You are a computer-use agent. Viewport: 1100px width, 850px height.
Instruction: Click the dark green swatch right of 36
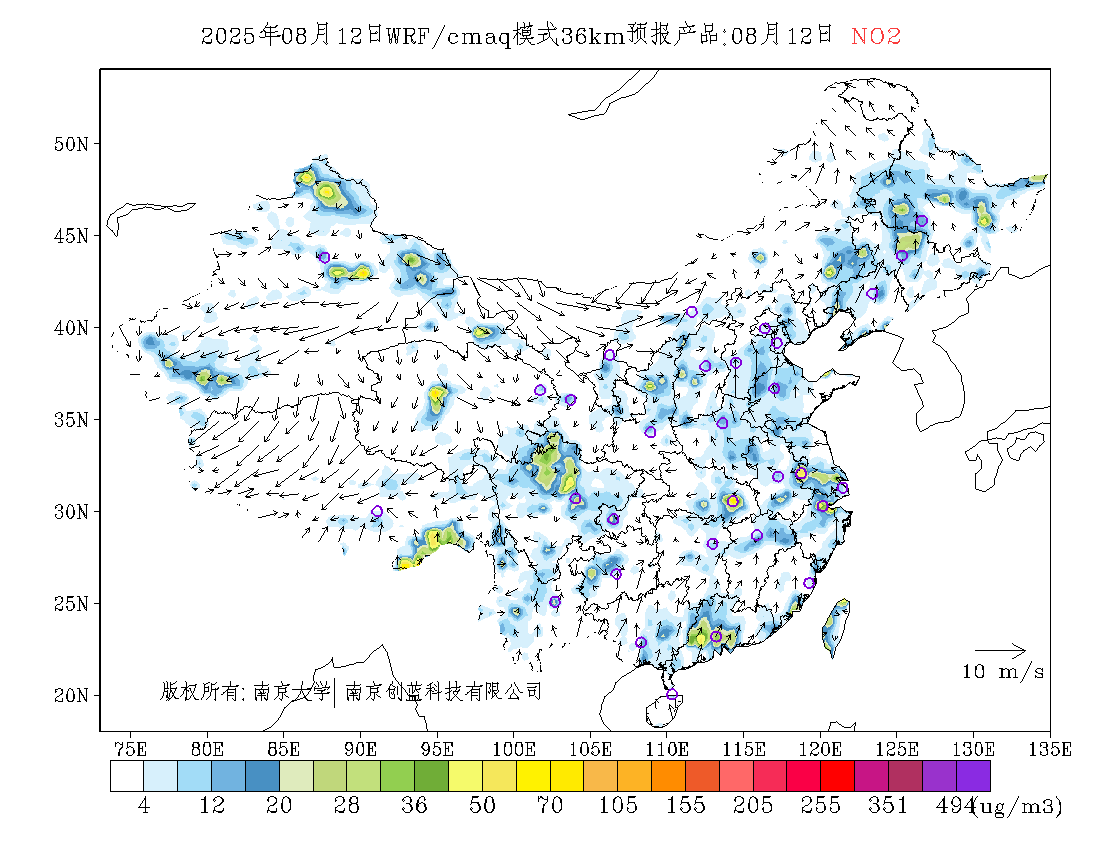click(x=431, y=776)
